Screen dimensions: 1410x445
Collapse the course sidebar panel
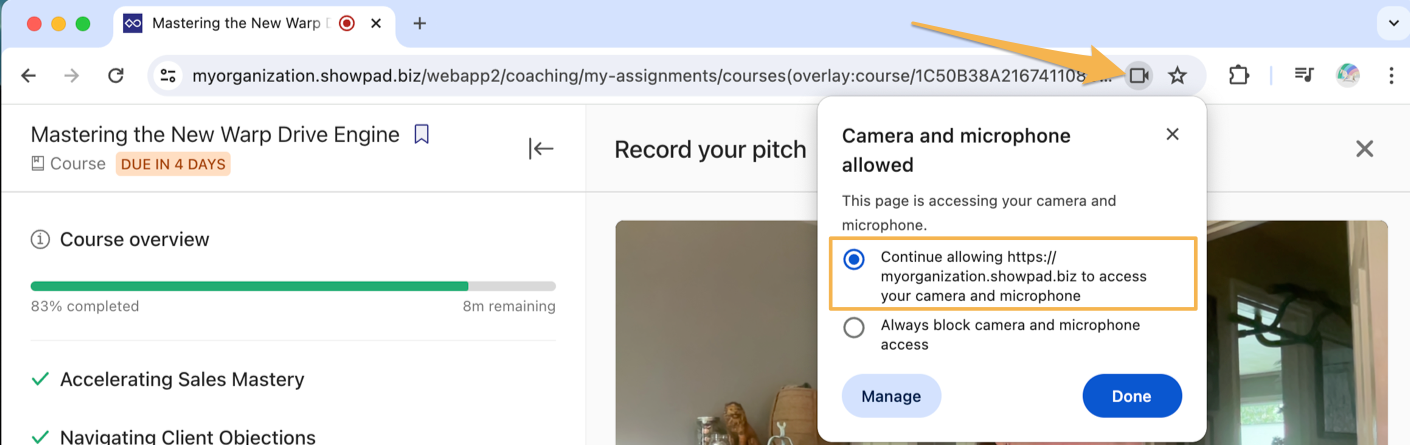point(541,149)
